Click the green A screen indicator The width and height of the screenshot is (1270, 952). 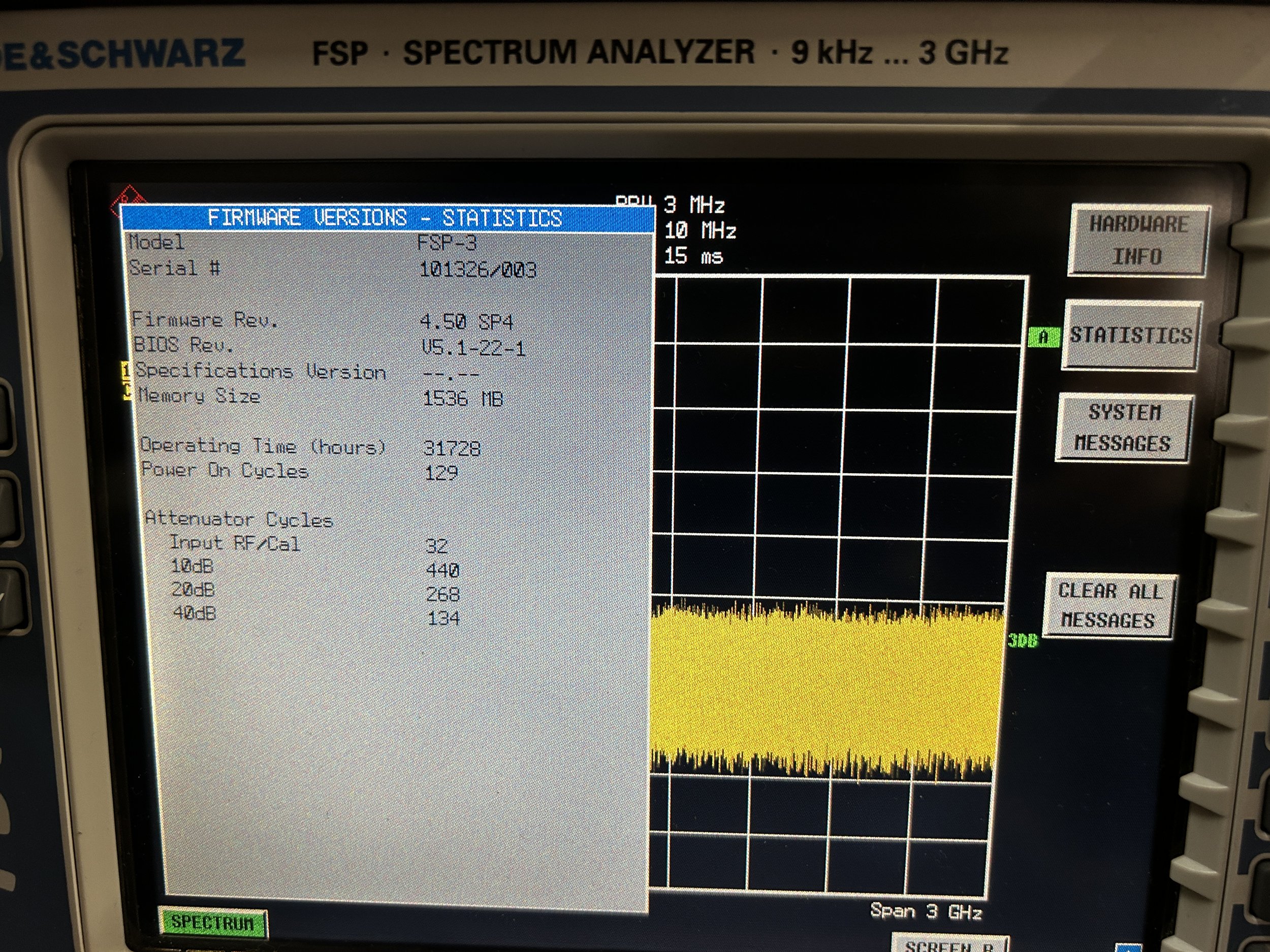point(1043,337)
